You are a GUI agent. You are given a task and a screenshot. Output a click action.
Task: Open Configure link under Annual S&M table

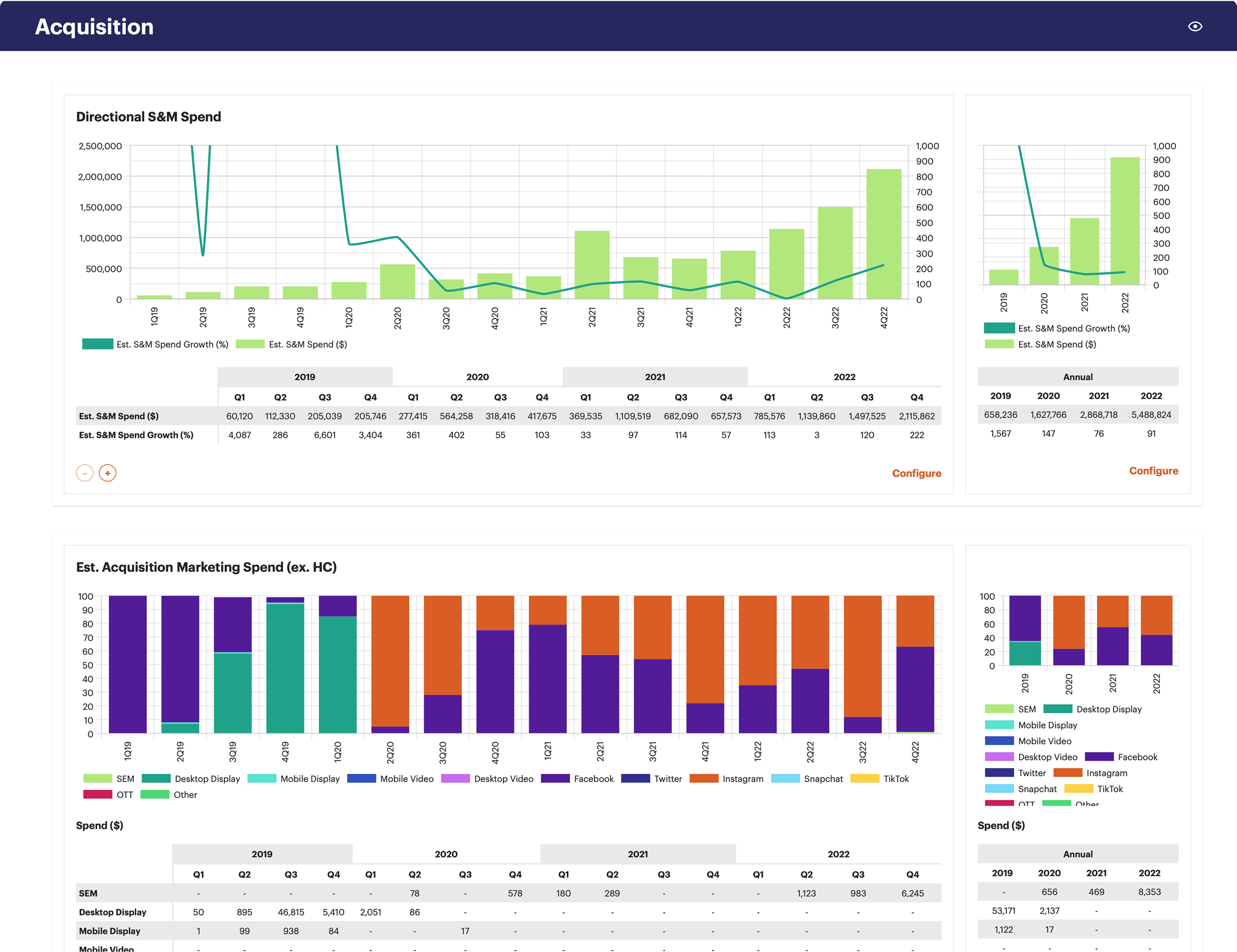click(x=1153, y=471)
